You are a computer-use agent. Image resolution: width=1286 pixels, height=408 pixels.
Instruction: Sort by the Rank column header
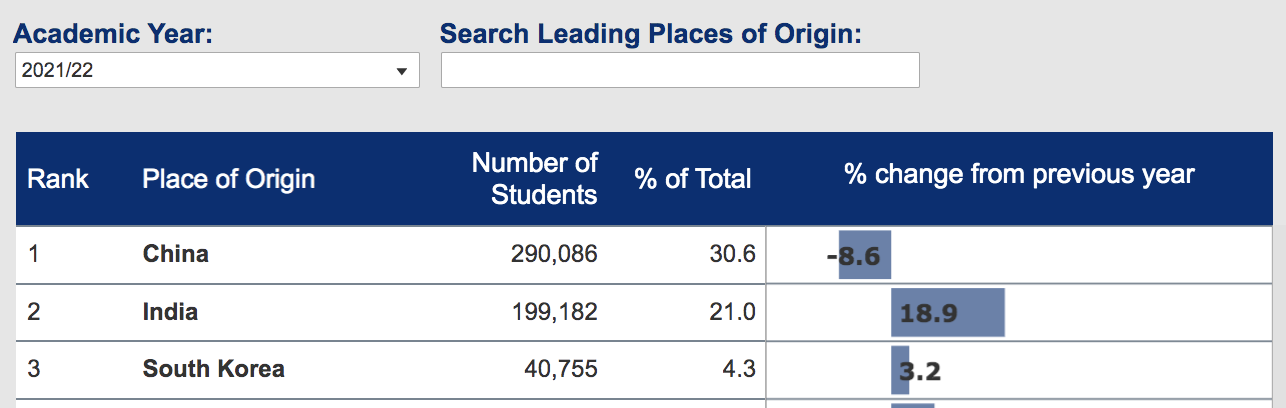tap(58, 179)
